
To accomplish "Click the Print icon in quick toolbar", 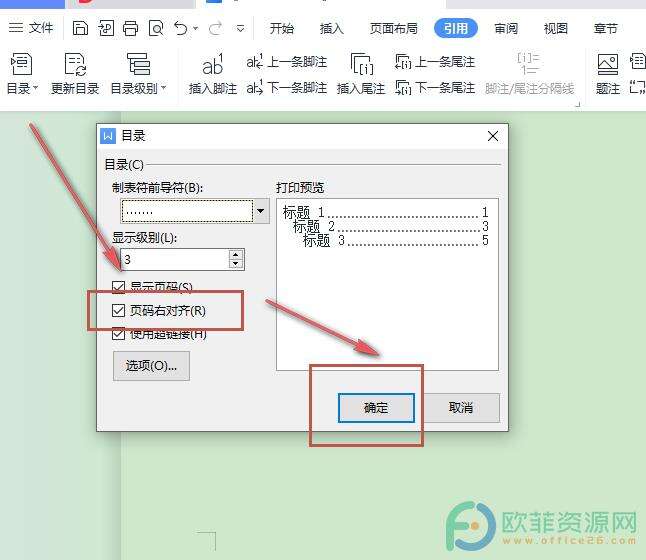I will point(131,28).
